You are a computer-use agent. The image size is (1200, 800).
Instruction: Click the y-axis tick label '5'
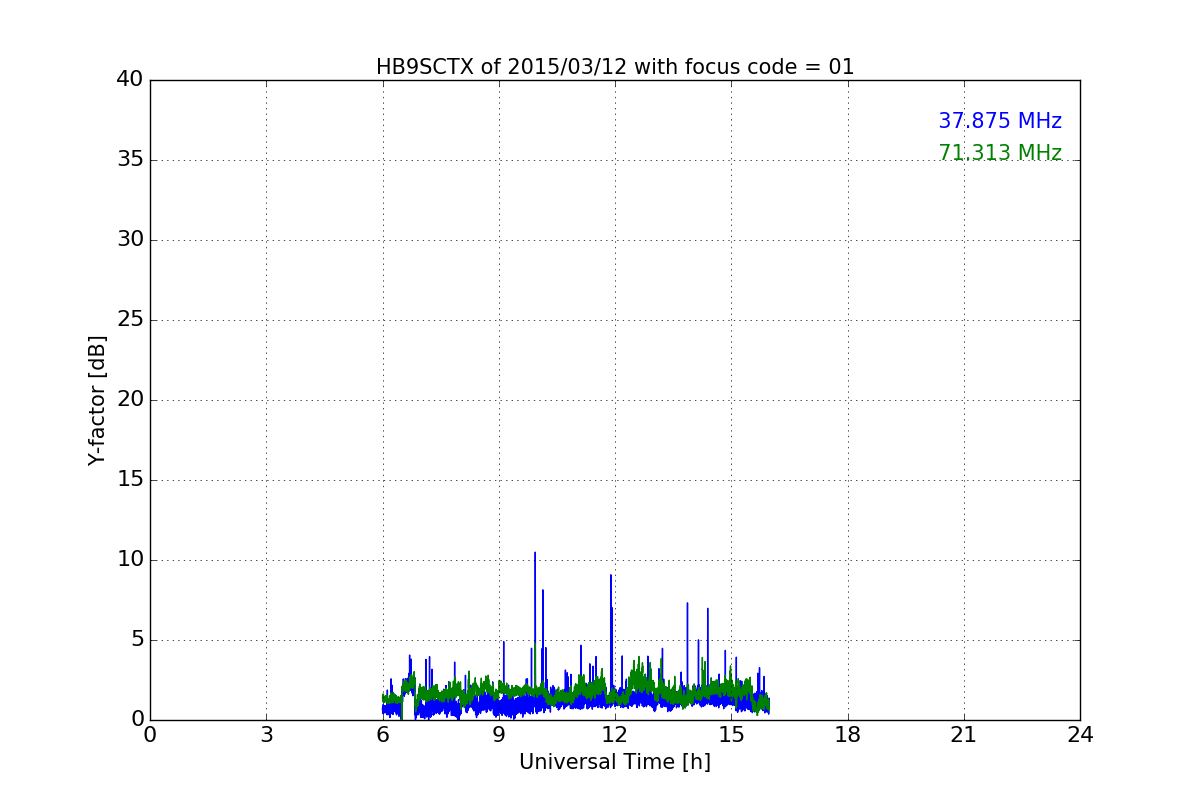click(137, 640)
